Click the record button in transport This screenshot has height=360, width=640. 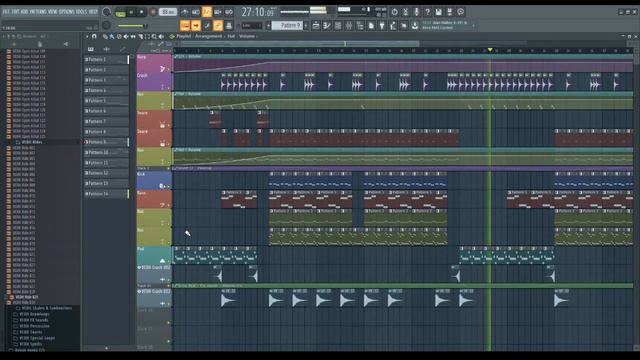click(153, 12)
